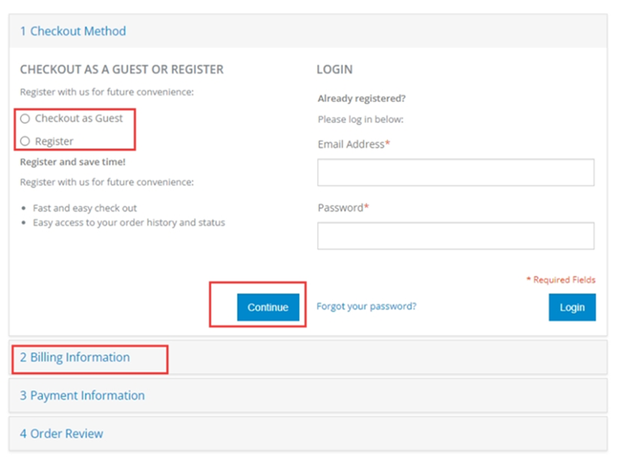Click the Checkout as a Guest or Register heading
Screen dimensions: 622x461
pyautogui.click(x=122, y=70)
